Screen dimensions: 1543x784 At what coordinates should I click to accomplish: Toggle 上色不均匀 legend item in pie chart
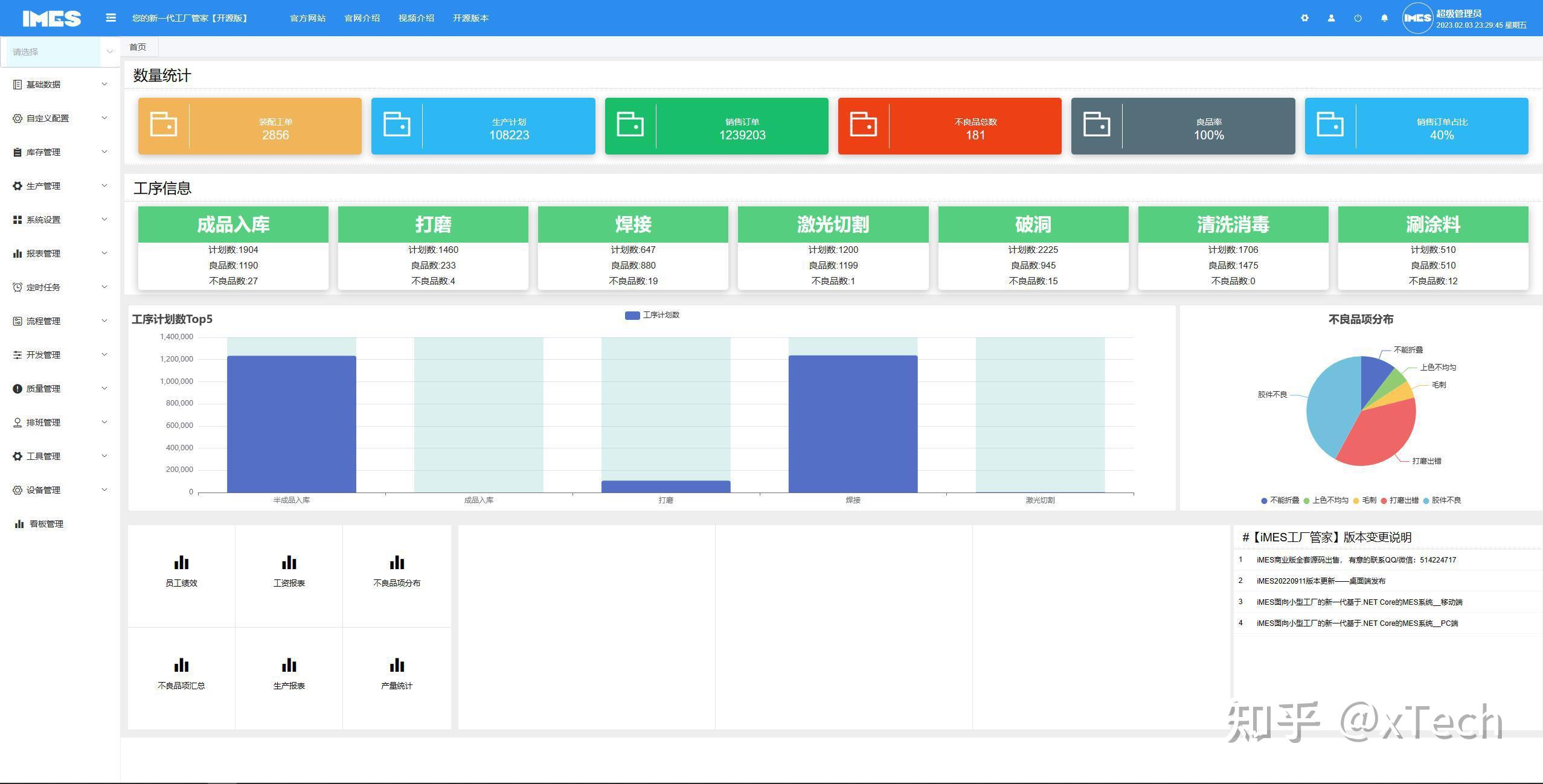pyautogui.click(x=1326, y=500)
